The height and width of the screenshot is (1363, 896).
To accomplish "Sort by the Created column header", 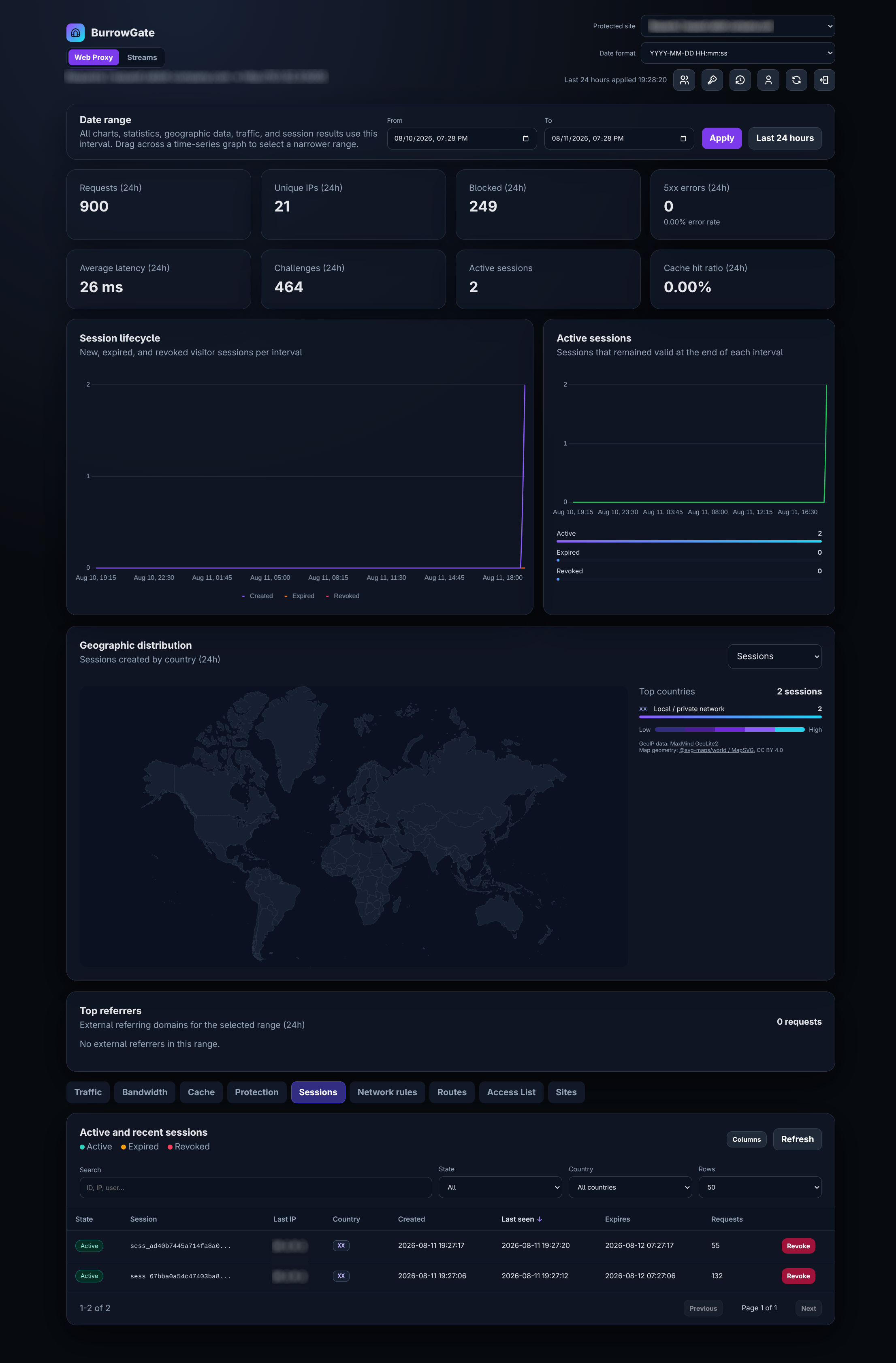I will coord(411,1219).
